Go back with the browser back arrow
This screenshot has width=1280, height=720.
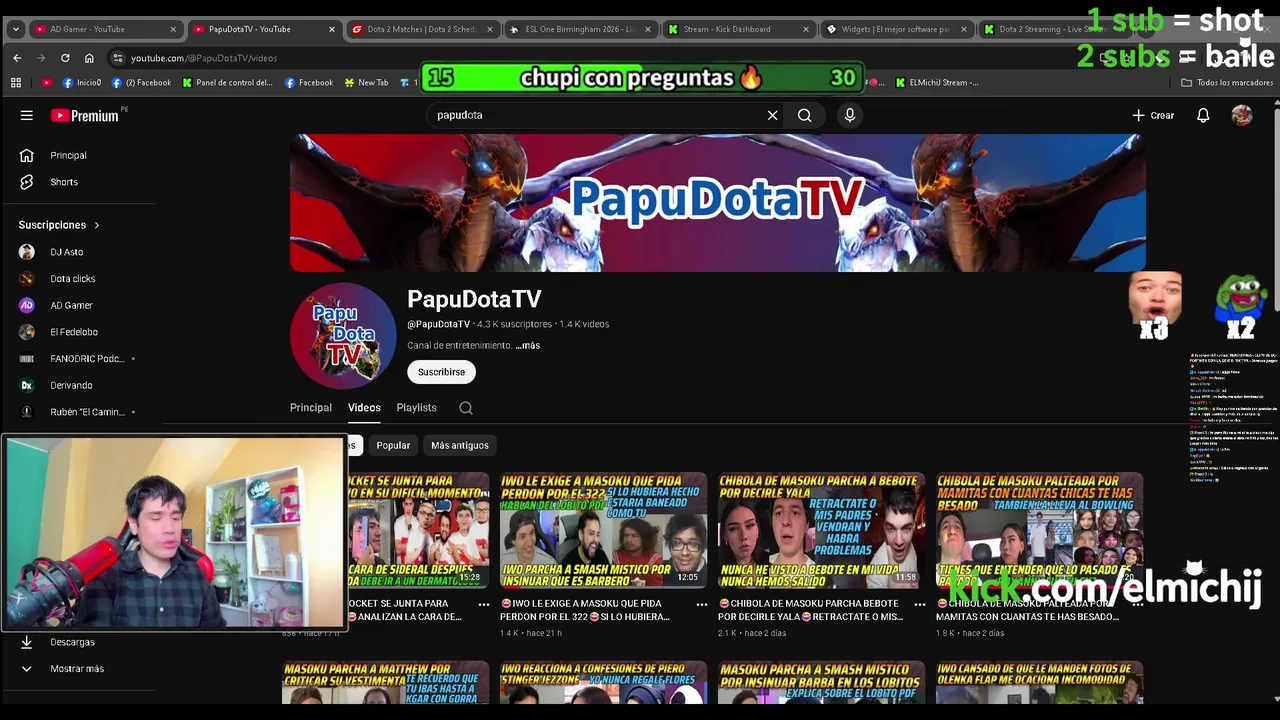coord(17,58)
